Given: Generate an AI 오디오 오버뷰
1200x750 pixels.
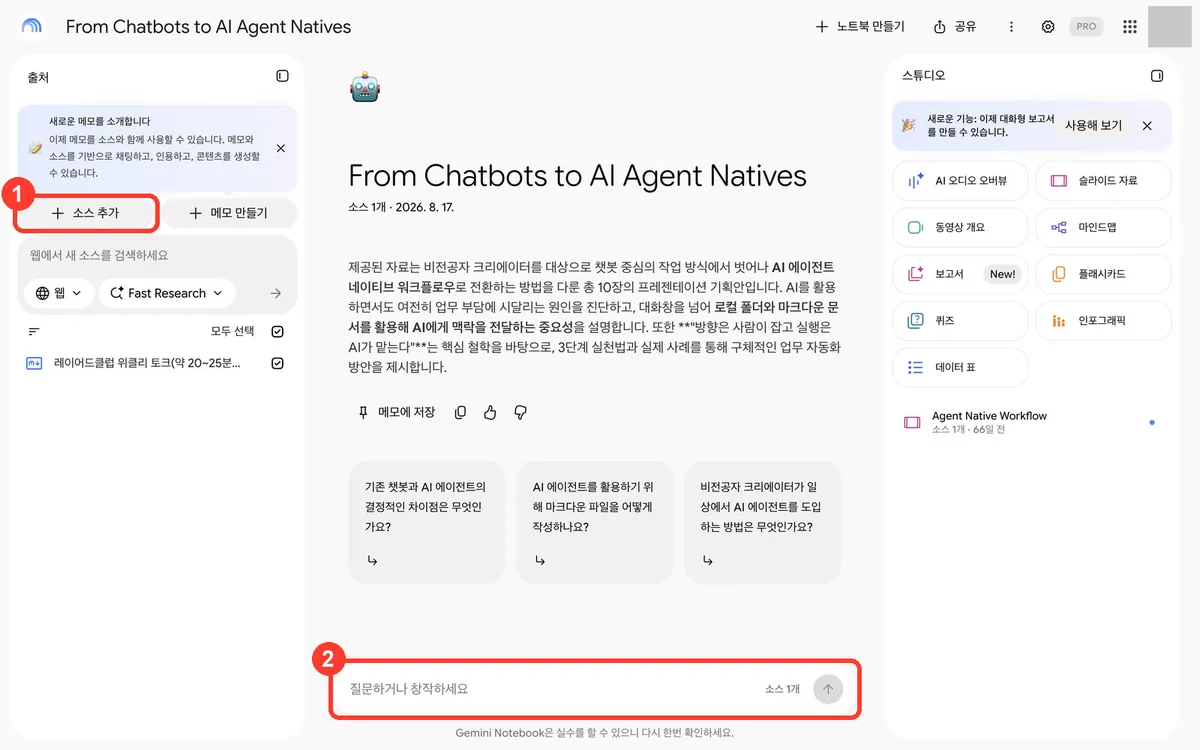Looking at the screenshot, I should pyautogui.click(x=960, y=181).
